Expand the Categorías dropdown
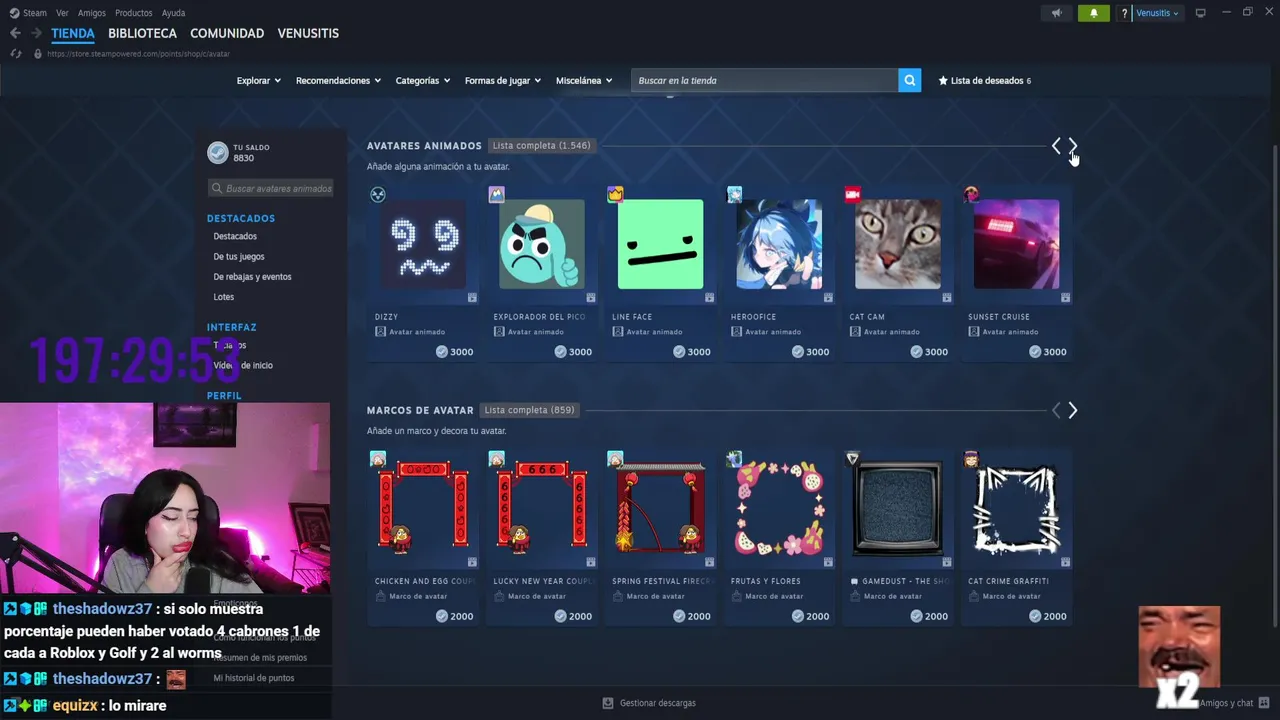The height and width of the screenshot is (720, 1280). (422, 80)
